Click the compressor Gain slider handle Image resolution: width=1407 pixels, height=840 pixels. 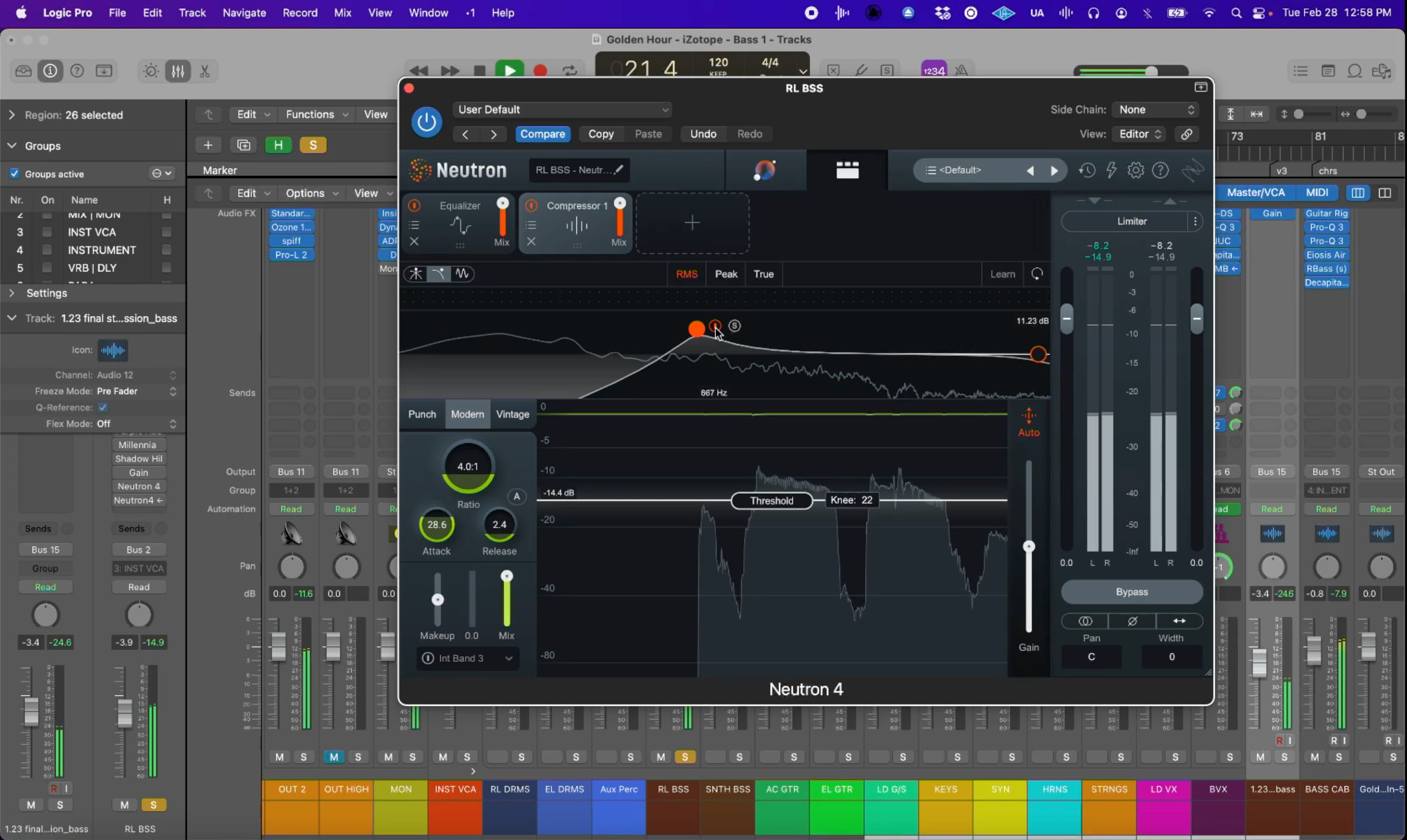coord(1029,547)
